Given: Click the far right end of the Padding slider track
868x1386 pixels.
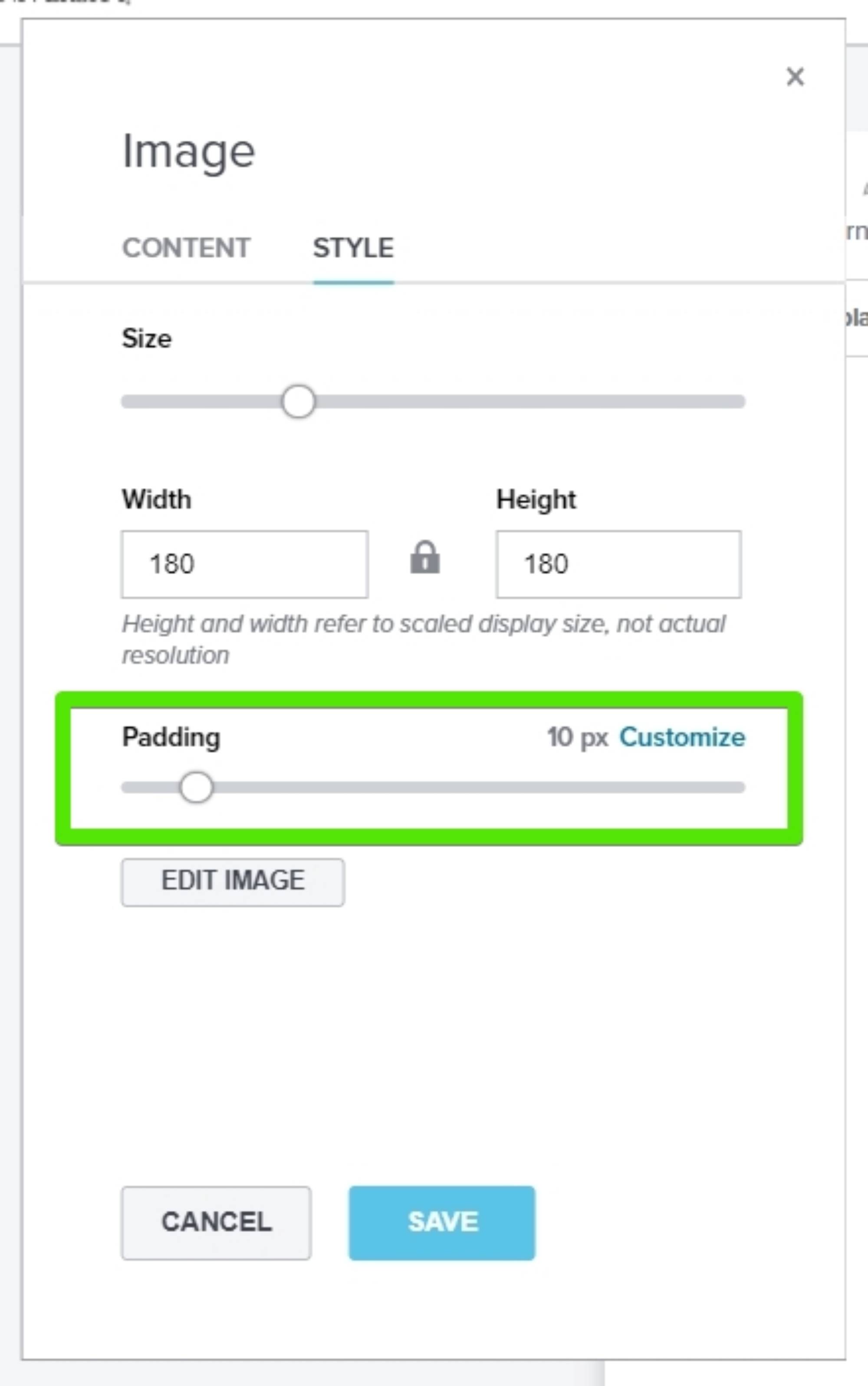Looking at the screenshot, I should point(740,788).
